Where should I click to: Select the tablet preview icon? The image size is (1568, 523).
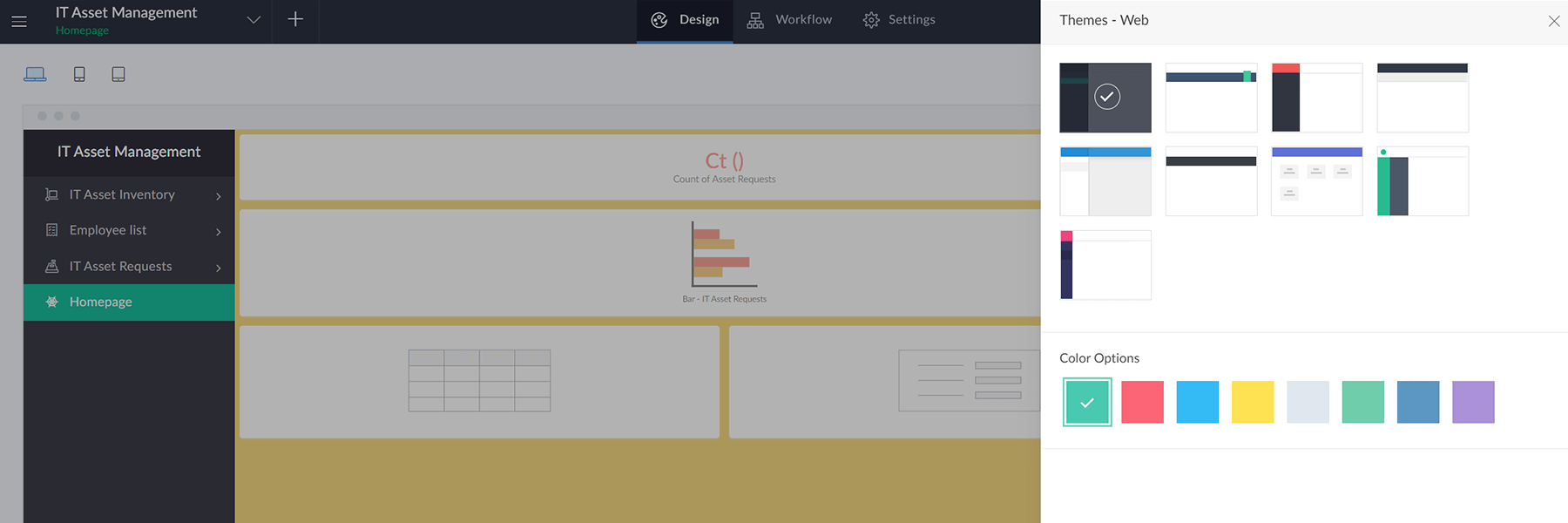click(x=118, y=74)
